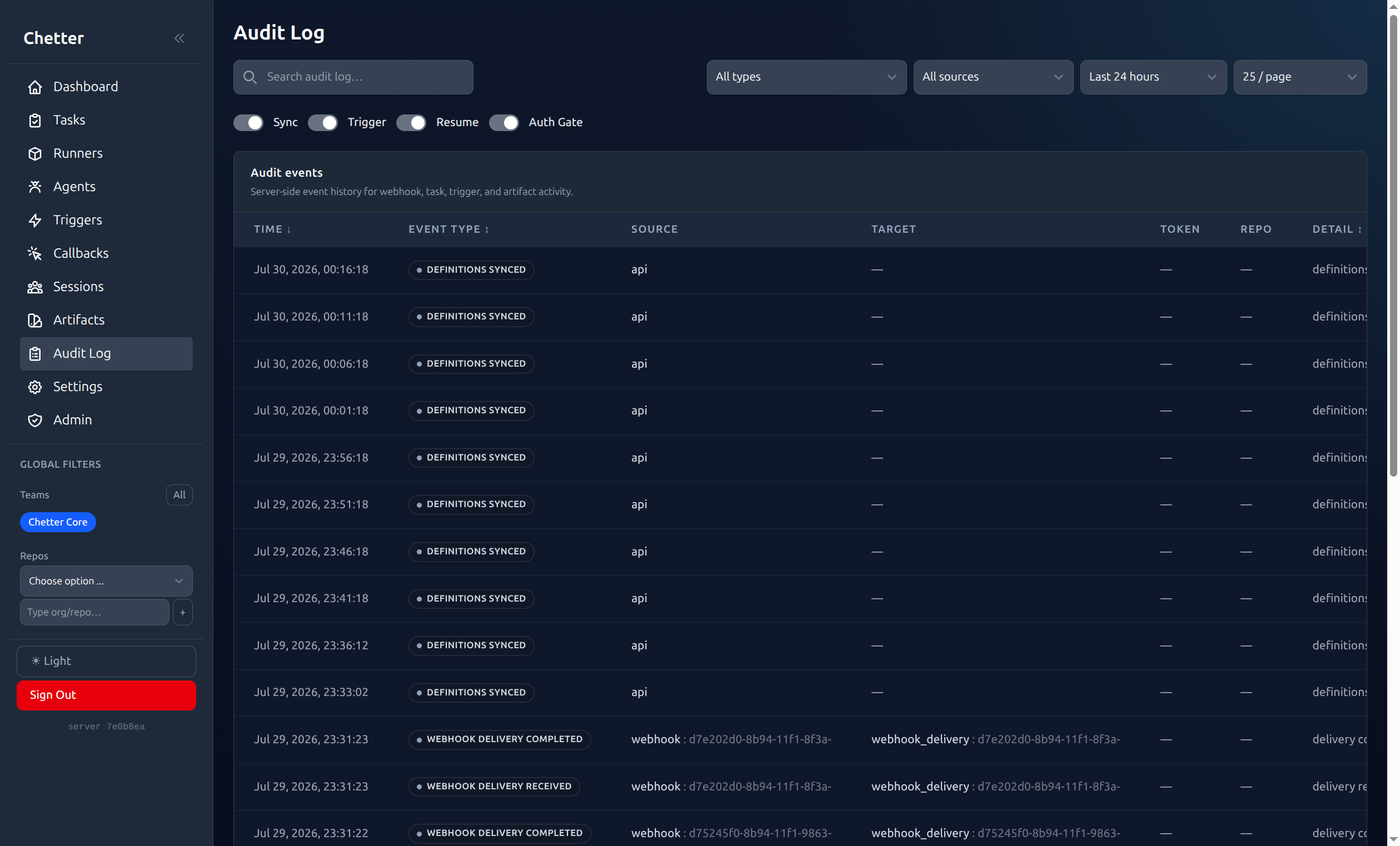Click the magnifier icon in search box

click(250, 77)
